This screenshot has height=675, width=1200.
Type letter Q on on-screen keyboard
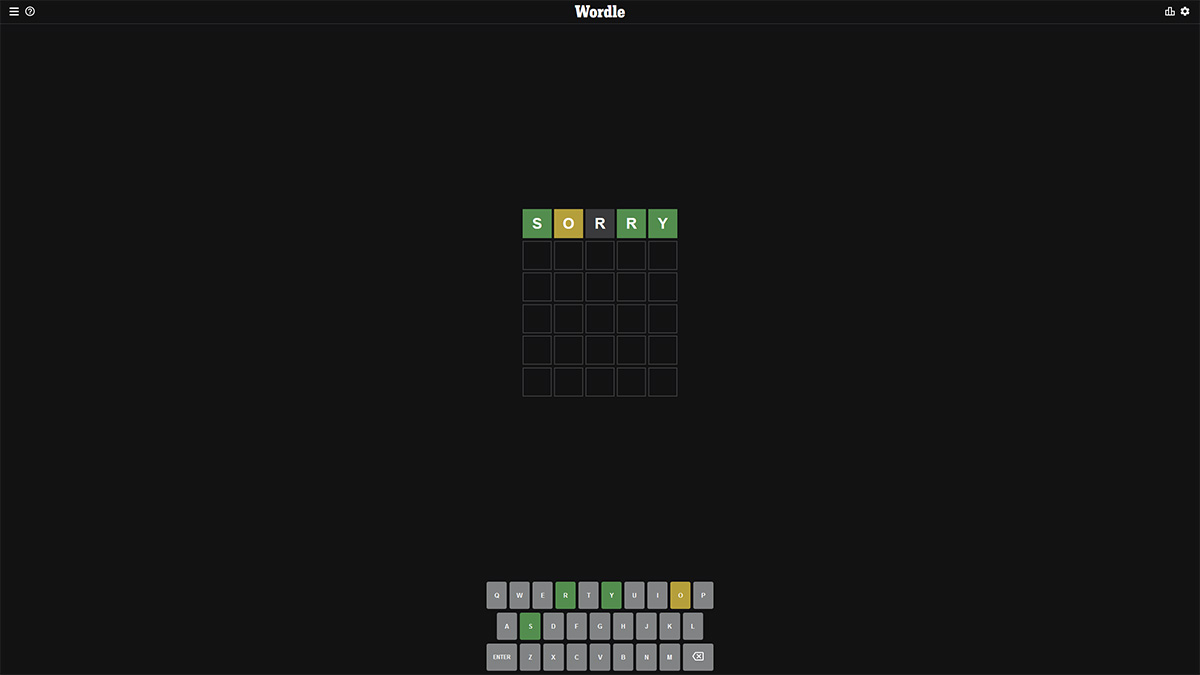point(496,595)
